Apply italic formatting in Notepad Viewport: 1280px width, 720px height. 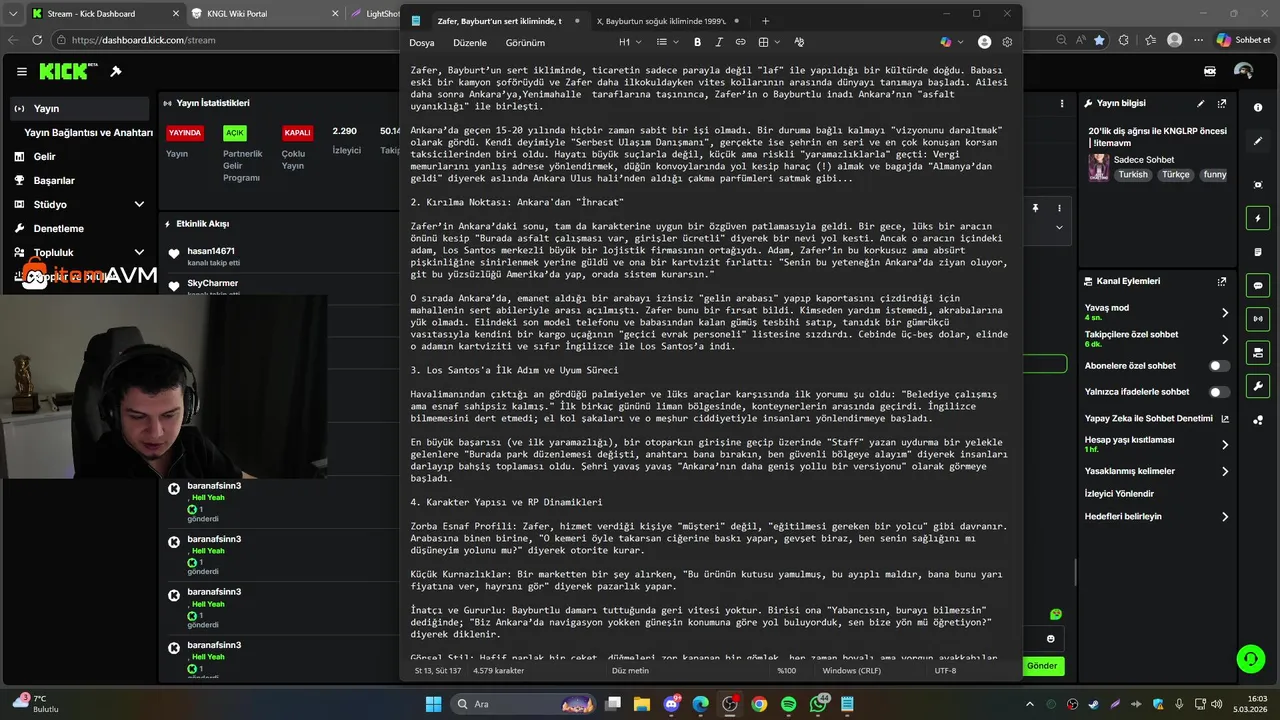[x=719, y=42]
